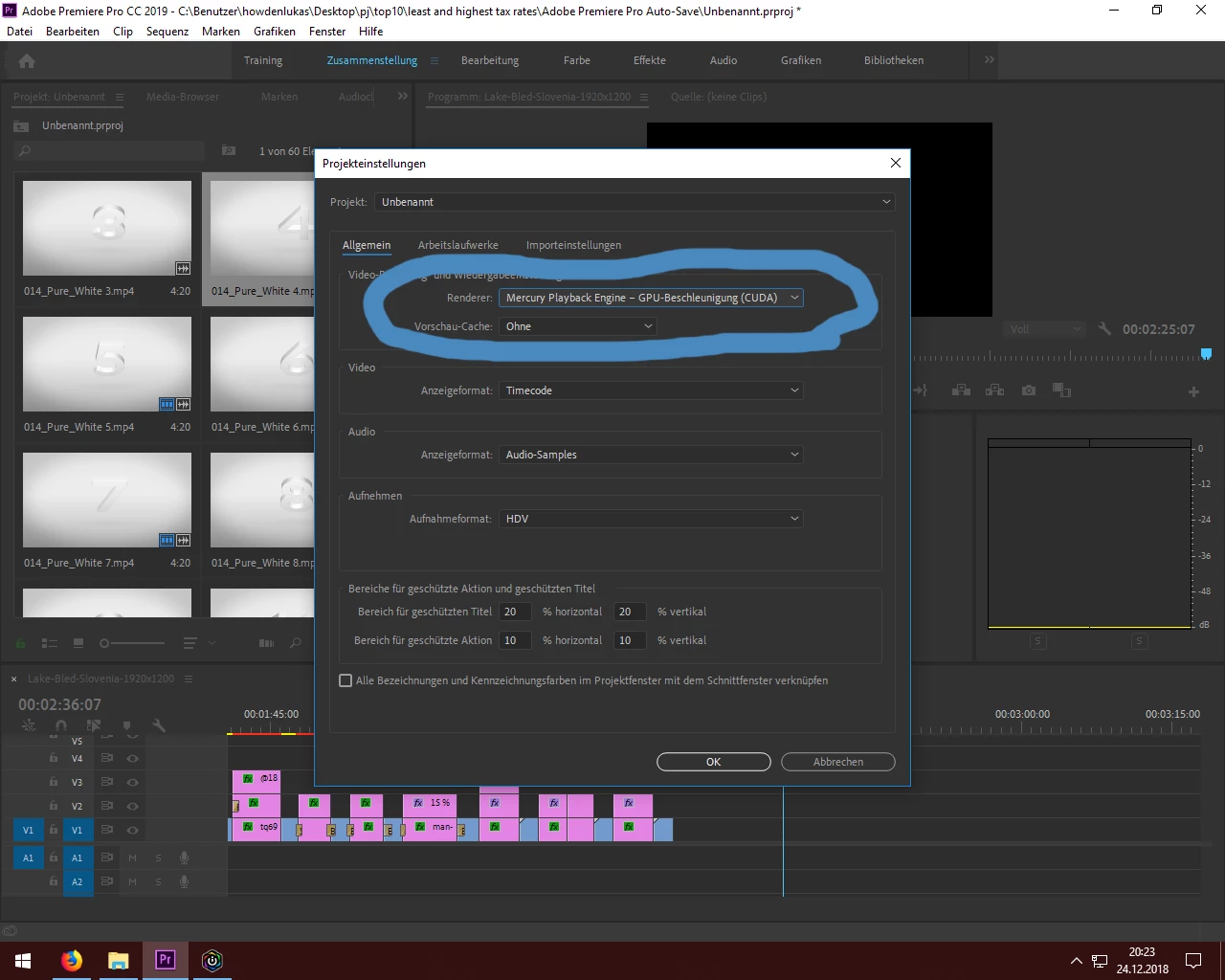Open Program Monitor settings wrench
The width and height of the screenshot is (1225, 980).
point(1104,328)
